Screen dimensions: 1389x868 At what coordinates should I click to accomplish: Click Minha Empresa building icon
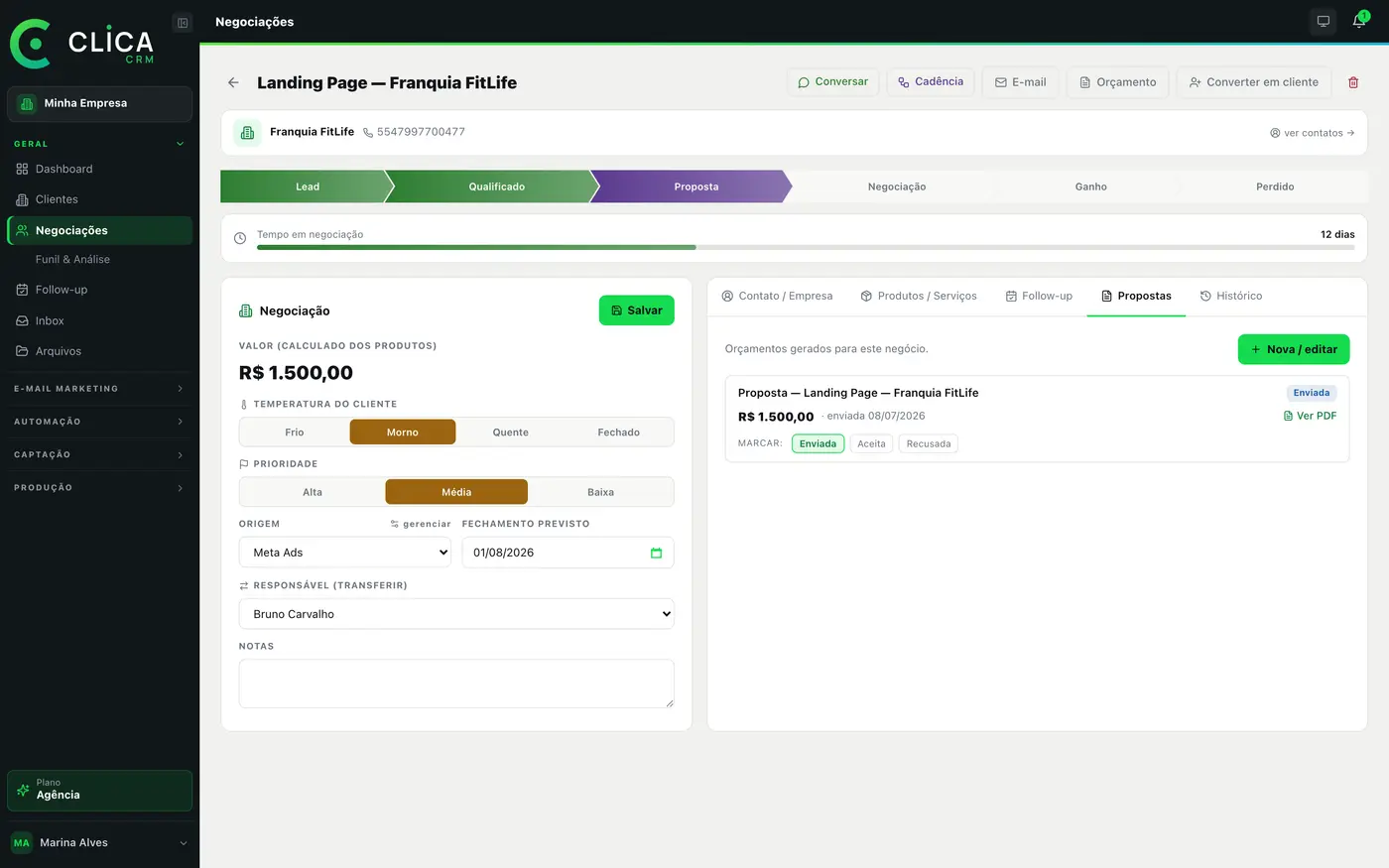pos(27,103)
